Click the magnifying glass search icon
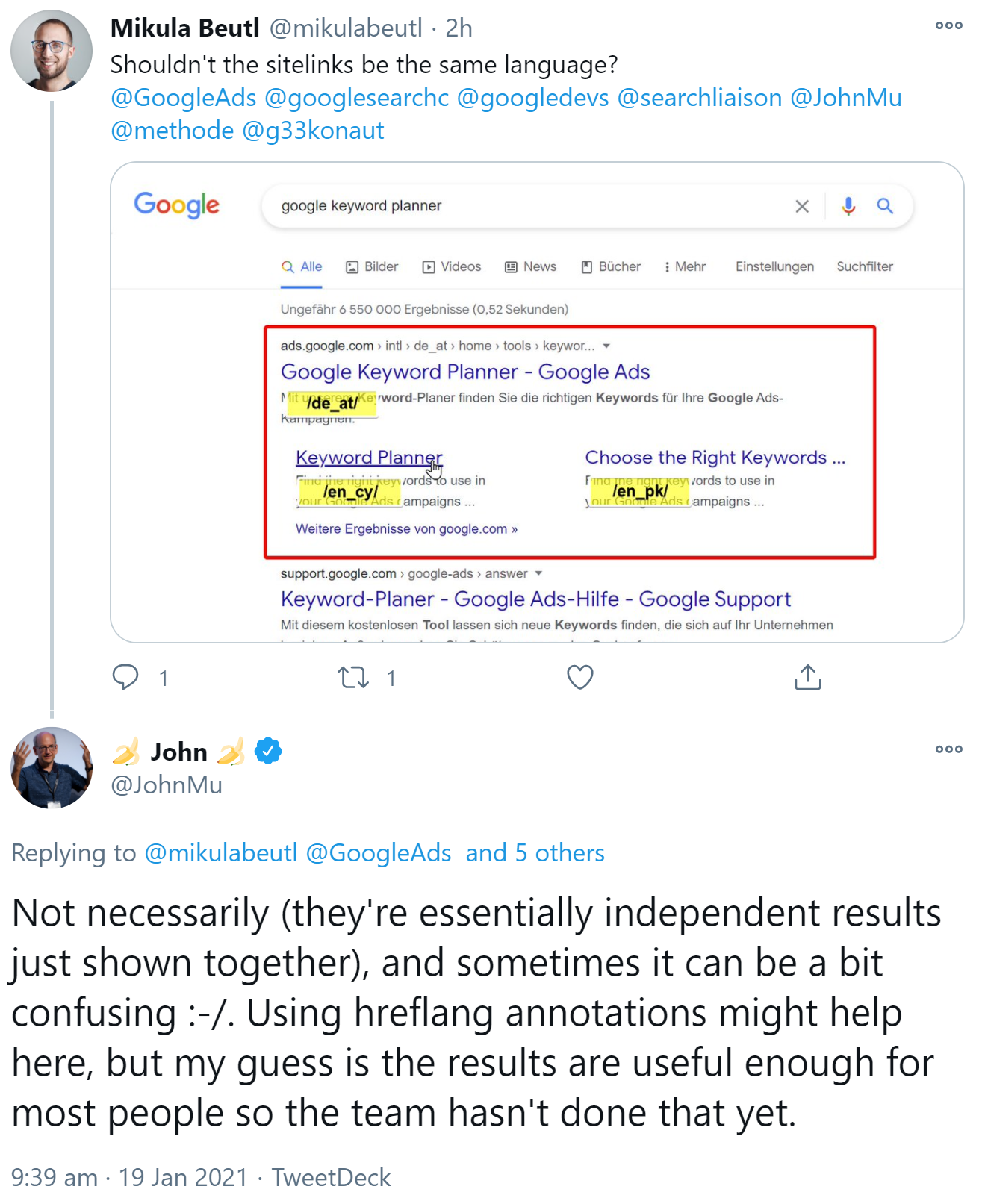This screenshot has height=1204, width=982. tap(886, 206)
